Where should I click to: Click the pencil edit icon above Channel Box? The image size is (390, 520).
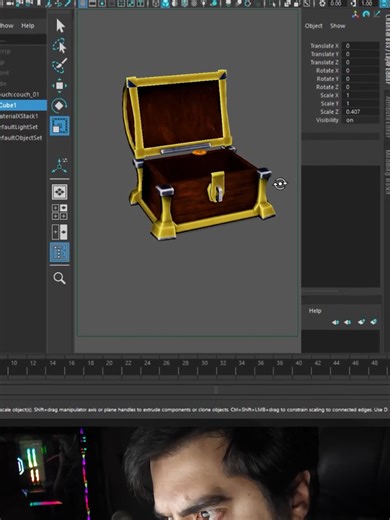coord(377,14)
